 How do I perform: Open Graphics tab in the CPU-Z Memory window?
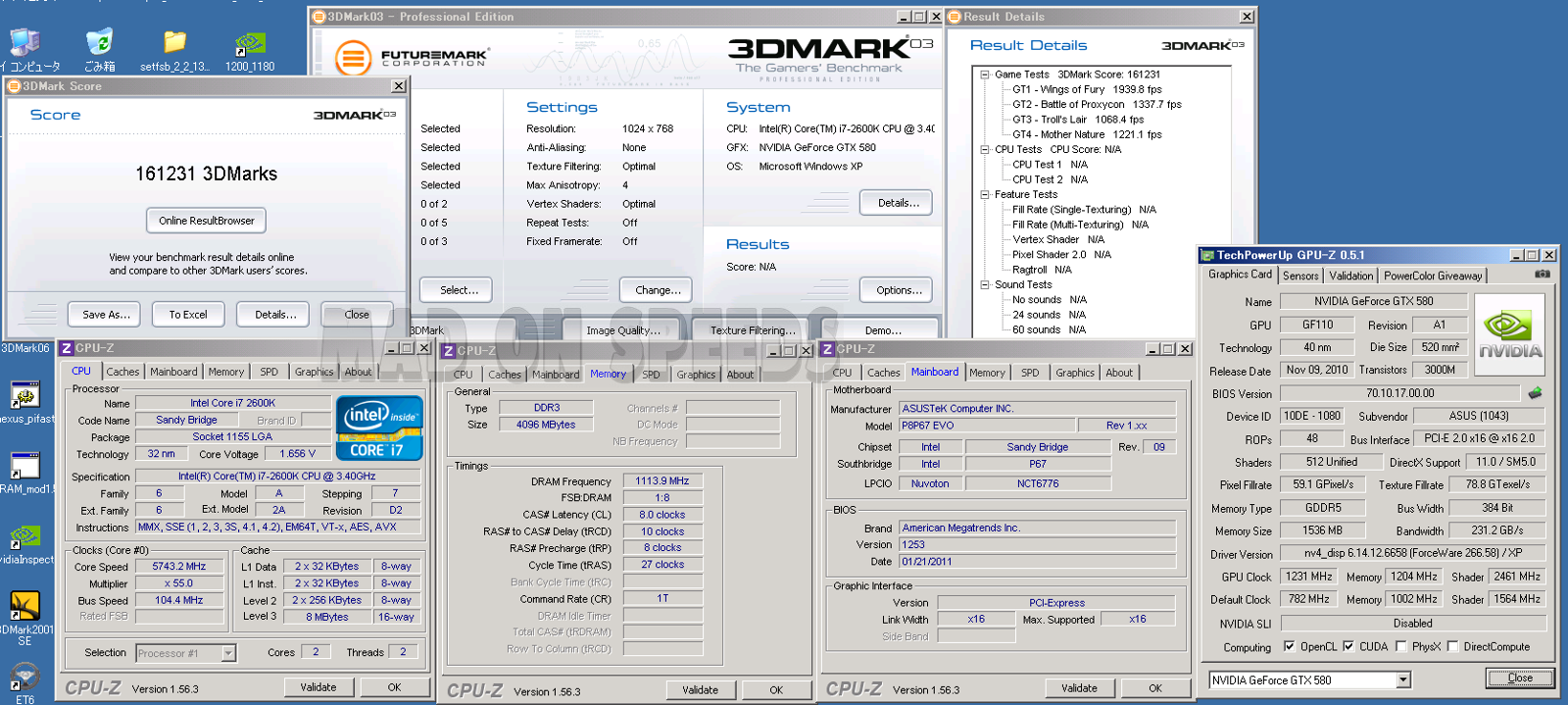(696, 375)
